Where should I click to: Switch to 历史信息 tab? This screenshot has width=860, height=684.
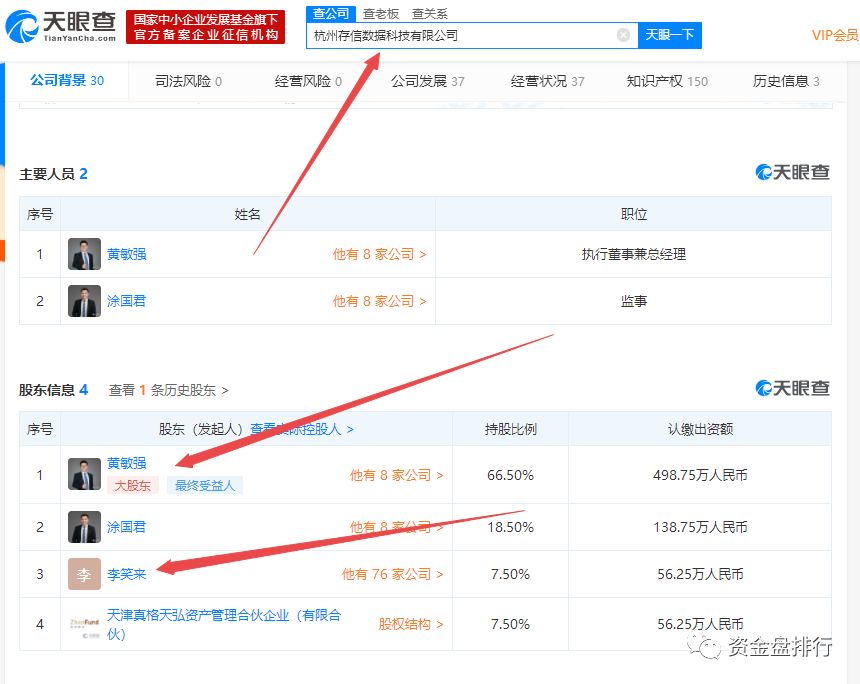coord(786,81)
